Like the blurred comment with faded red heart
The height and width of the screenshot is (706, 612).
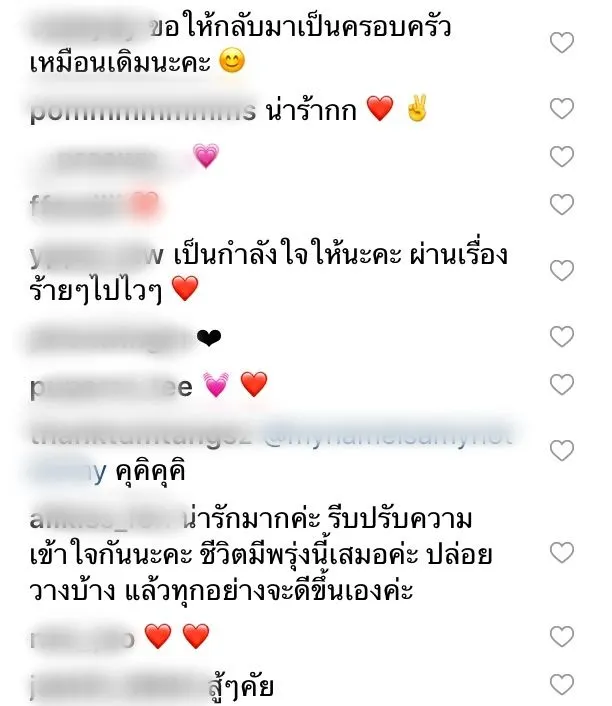click(x=562, y=205)
